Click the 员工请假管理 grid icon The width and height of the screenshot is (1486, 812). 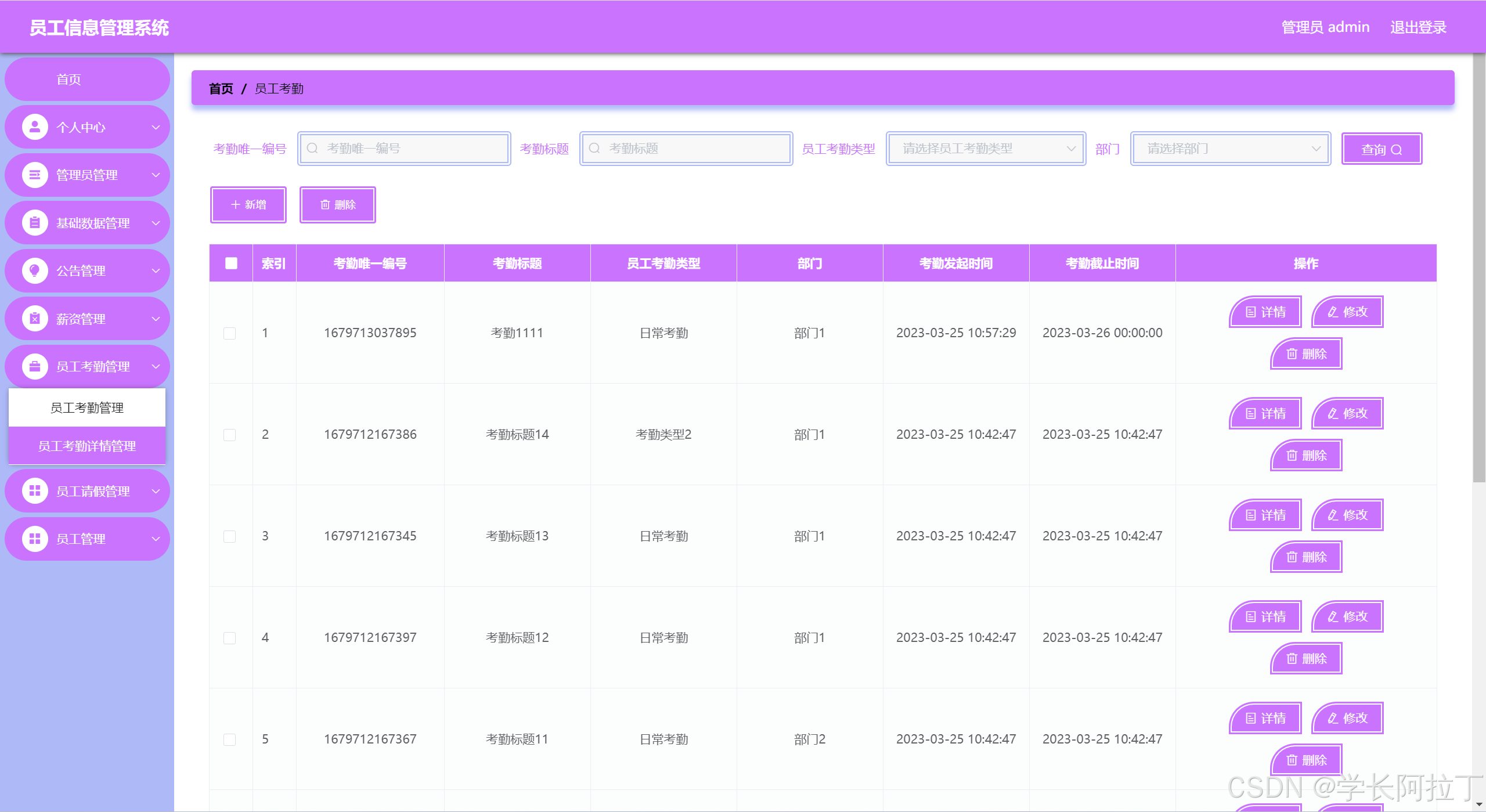click(x=34, y=490)
